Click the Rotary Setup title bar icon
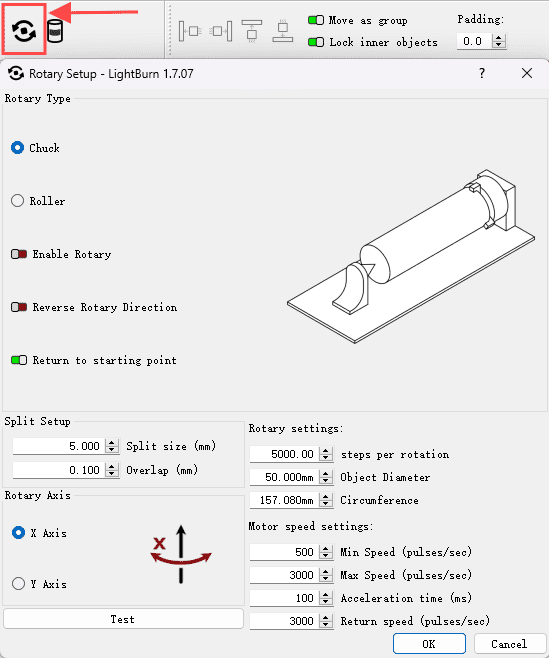549x658 pixels. tap(16, 74)
